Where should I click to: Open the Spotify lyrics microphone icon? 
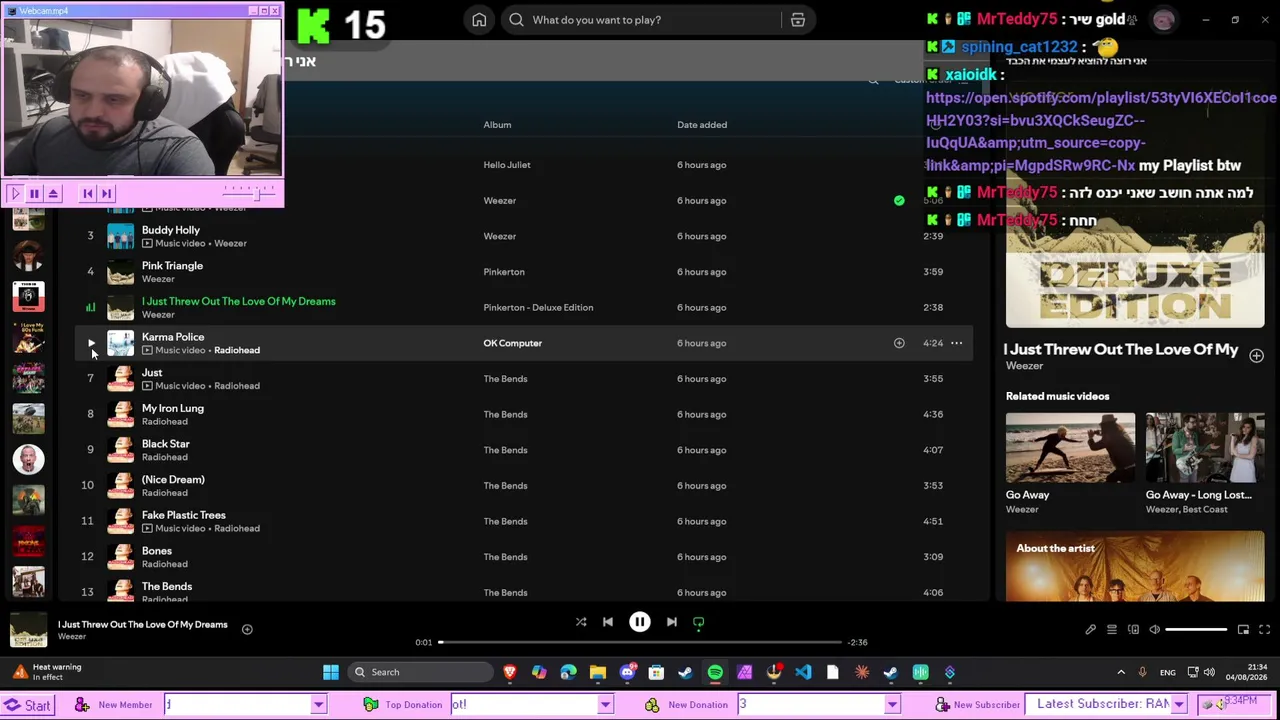coord(1091,630)
